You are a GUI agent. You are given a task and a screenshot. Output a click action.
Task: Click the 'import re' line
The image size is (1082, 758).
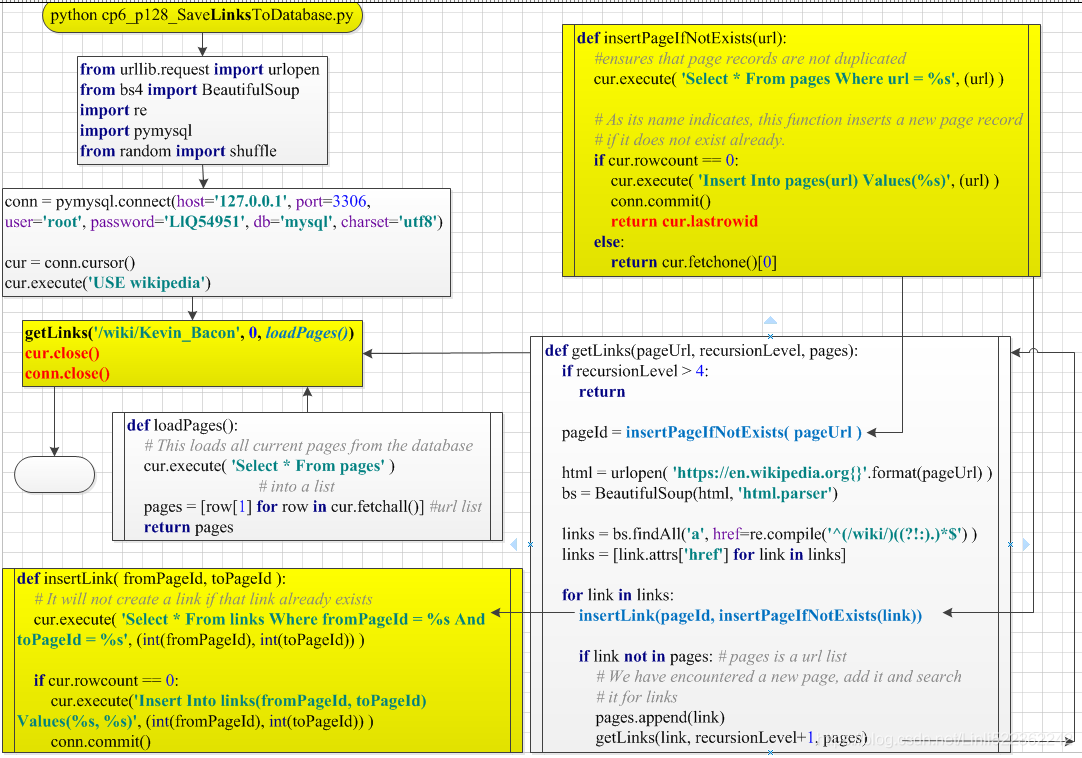point(113,110)
